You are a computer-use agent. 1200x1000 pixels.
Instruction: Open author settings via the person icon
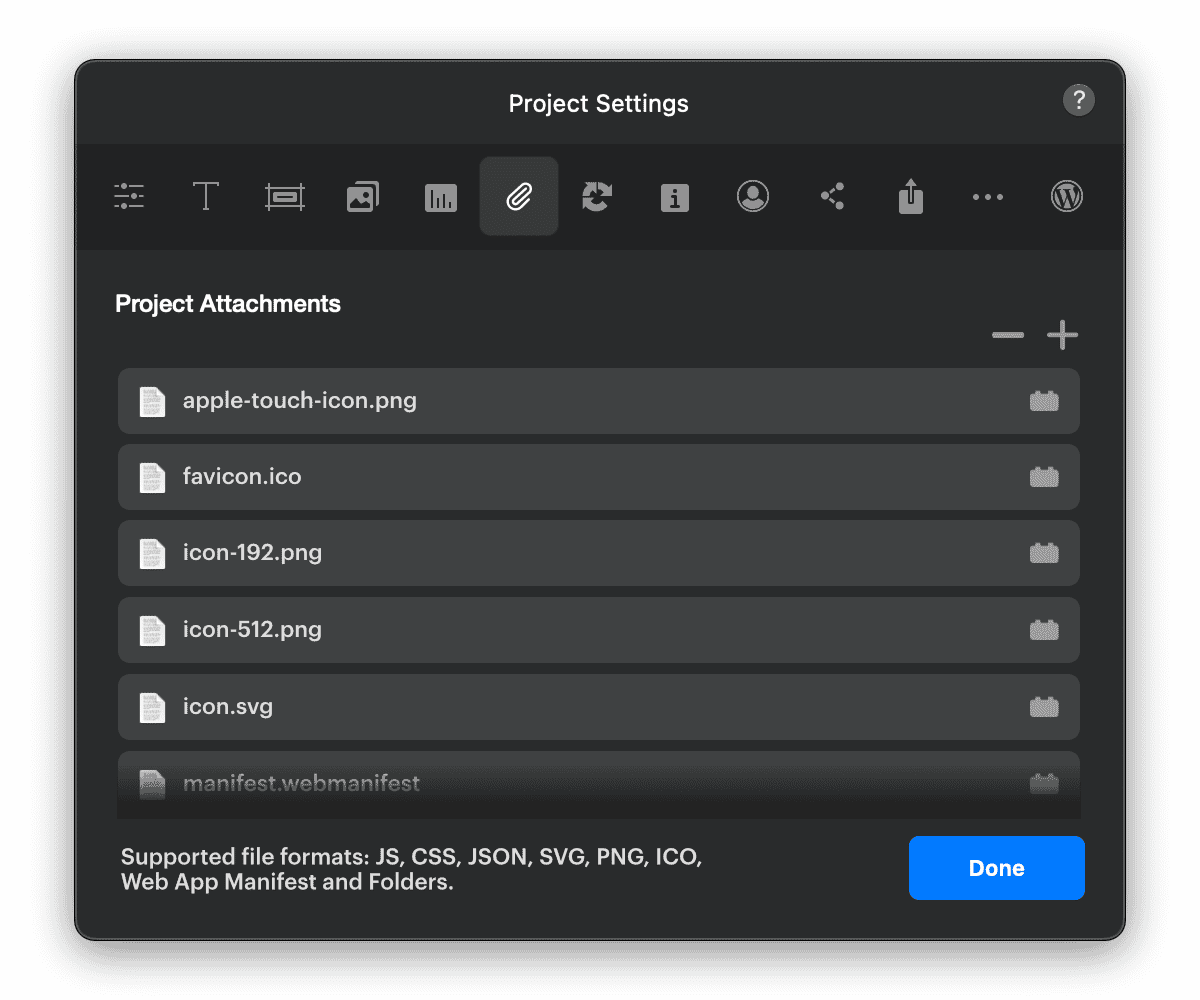pos(752,196)
